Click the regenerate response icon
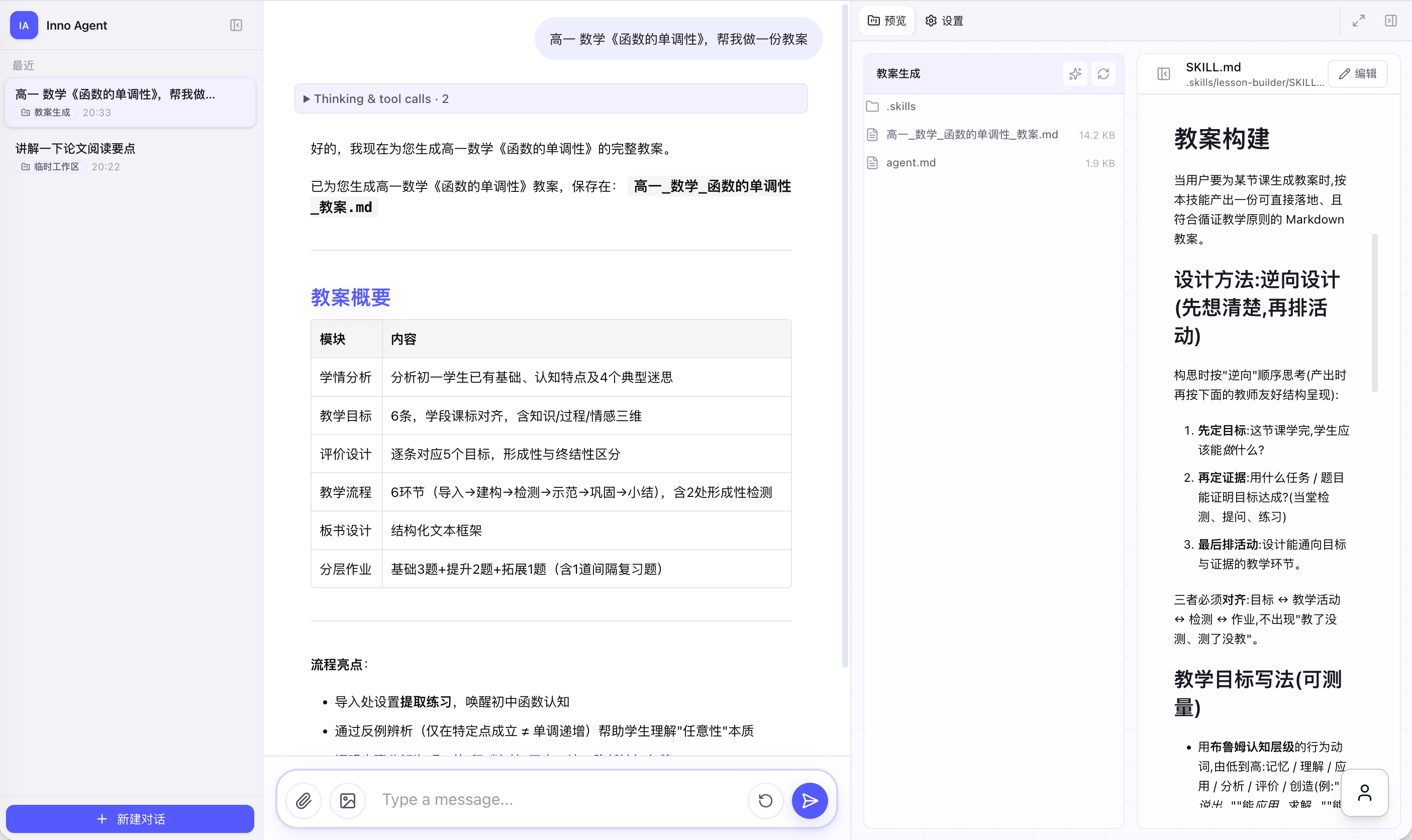 pos(765,800)
